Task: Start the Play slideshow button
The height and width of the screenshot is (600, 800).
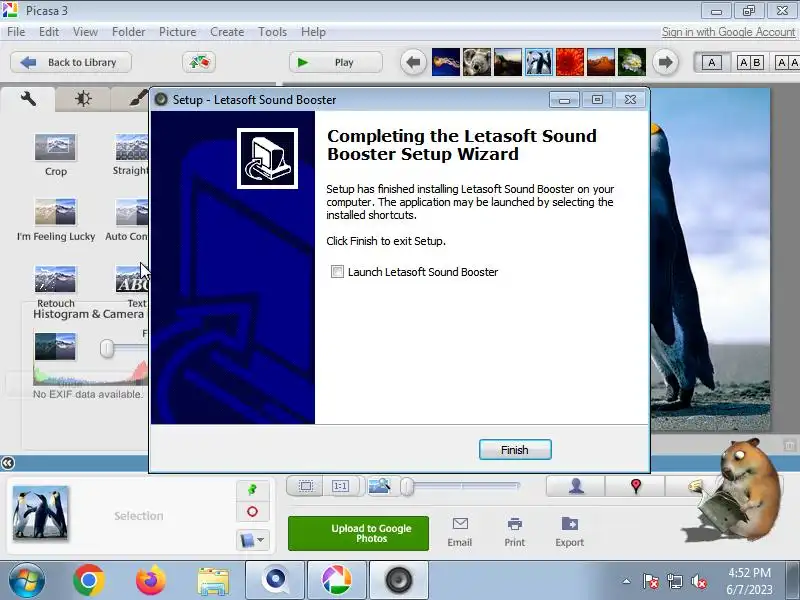Action: coord(335,62)
